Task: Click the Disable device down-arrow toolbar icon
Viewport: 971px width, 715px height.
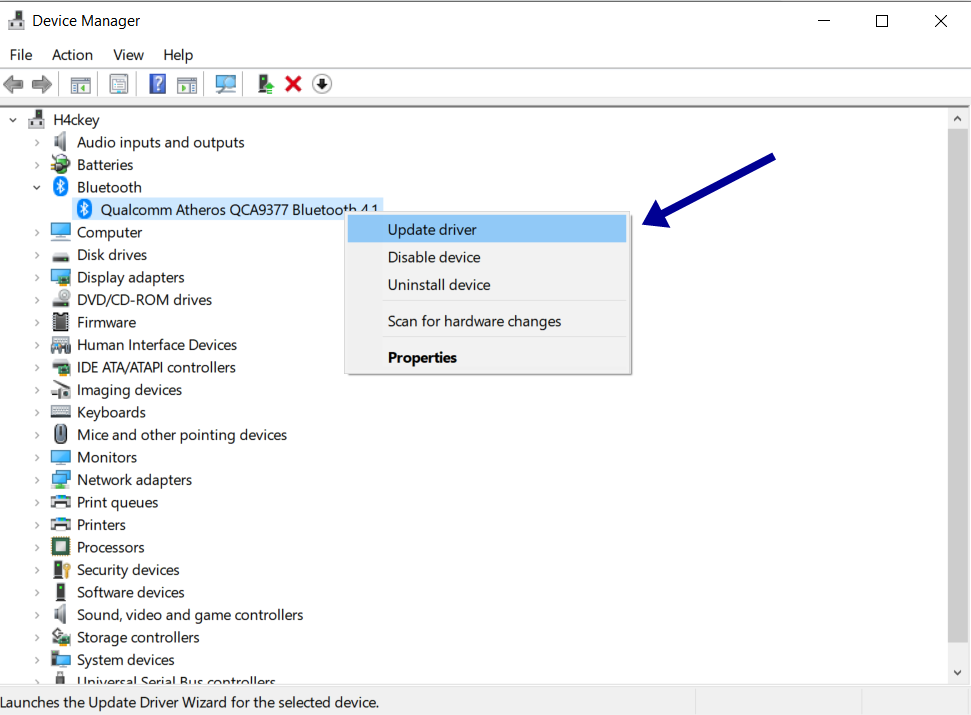Action: (321, 83)
